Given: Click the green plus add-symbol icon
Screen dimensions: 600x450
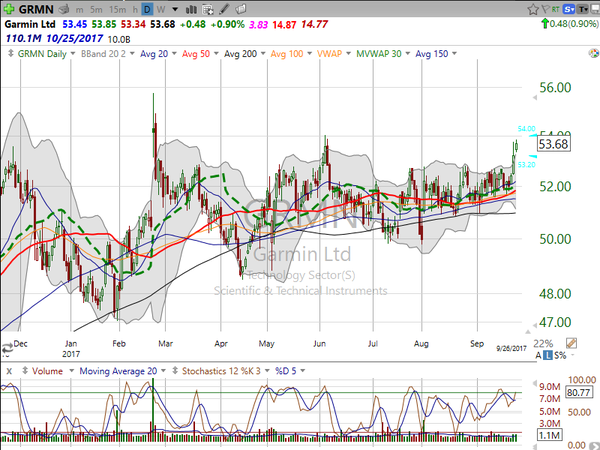Looking at the screenshot, I should [x=9, y=9].
